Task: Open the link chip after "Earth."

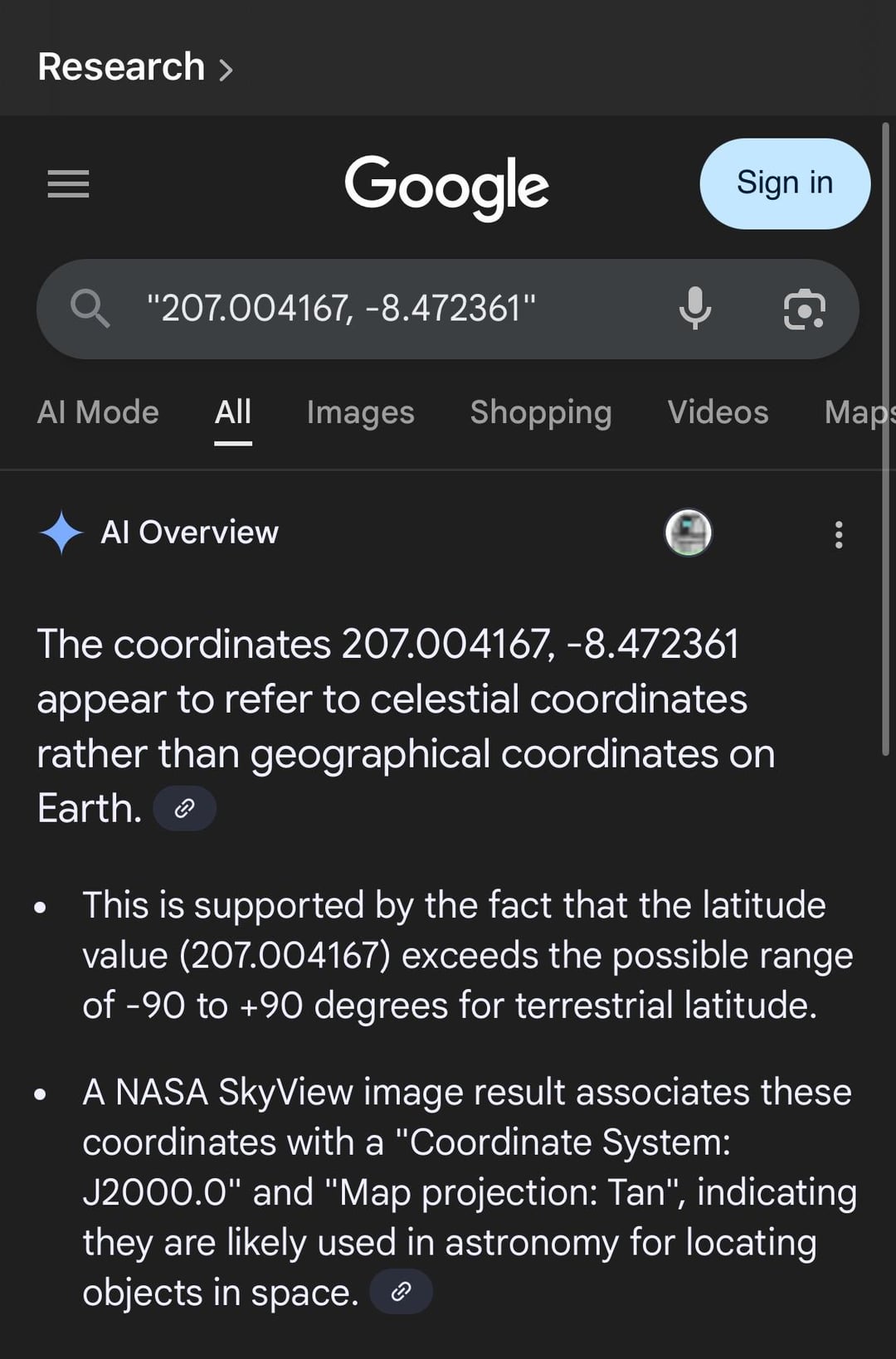Action: [x=185, y=808]
